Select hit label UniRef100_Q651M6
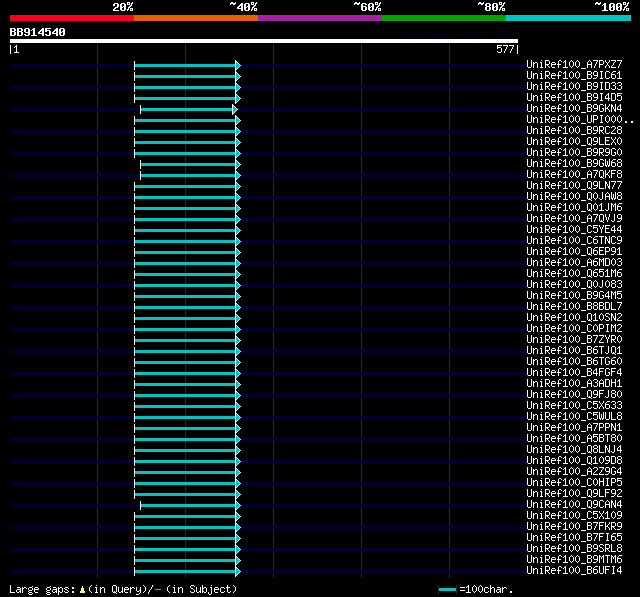 coord(574,274)
